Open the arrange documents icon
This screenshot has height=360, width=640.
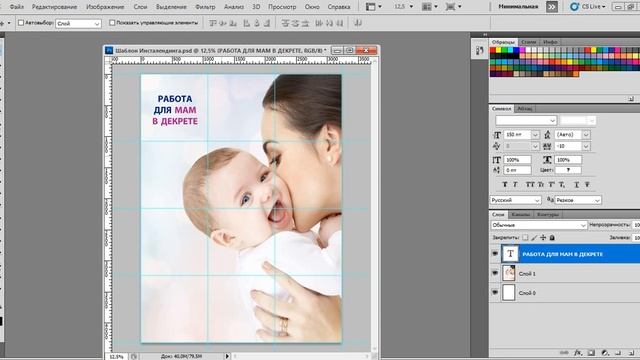click(x=429, y=7)
